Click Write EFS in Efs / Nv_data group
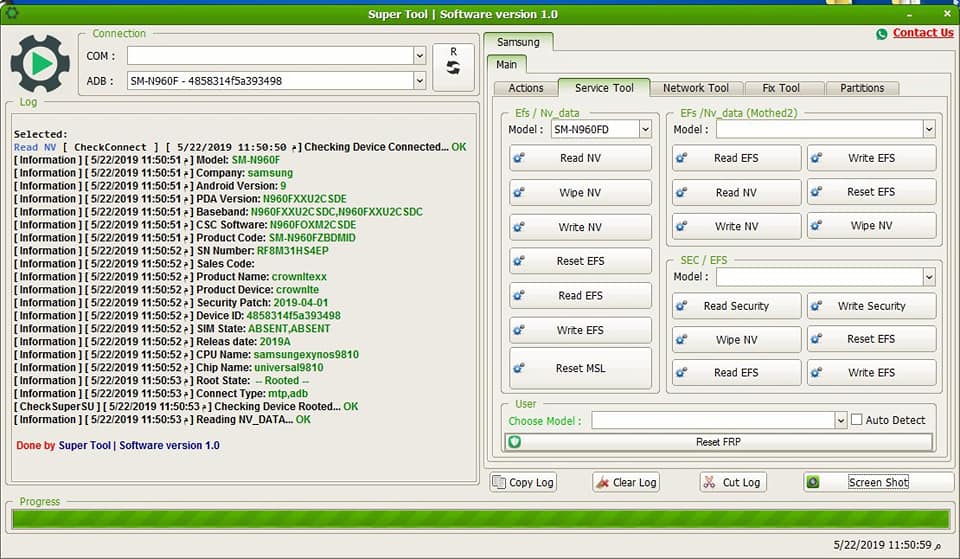This screenshot has height=559, width=960. [x=580, y=330]
